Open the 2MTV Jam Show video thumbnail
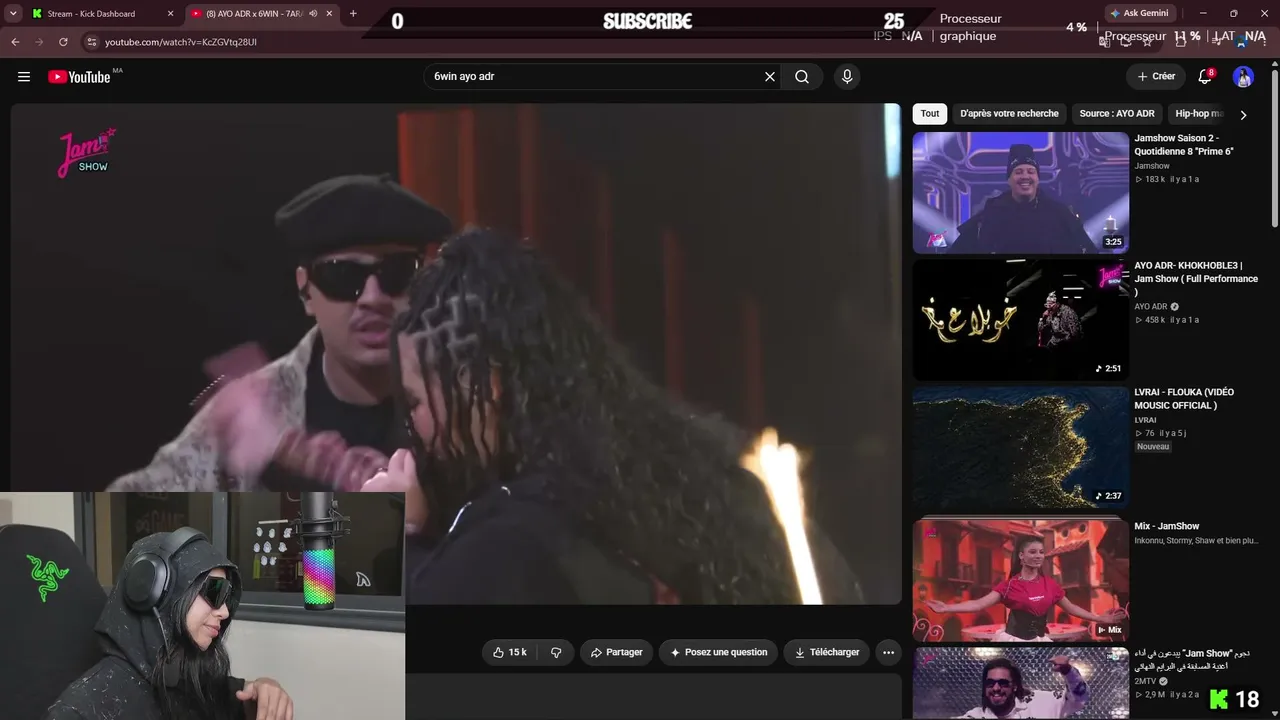Image resolution: width=1280 pixels, height=720 pixels. (1020, 683)
